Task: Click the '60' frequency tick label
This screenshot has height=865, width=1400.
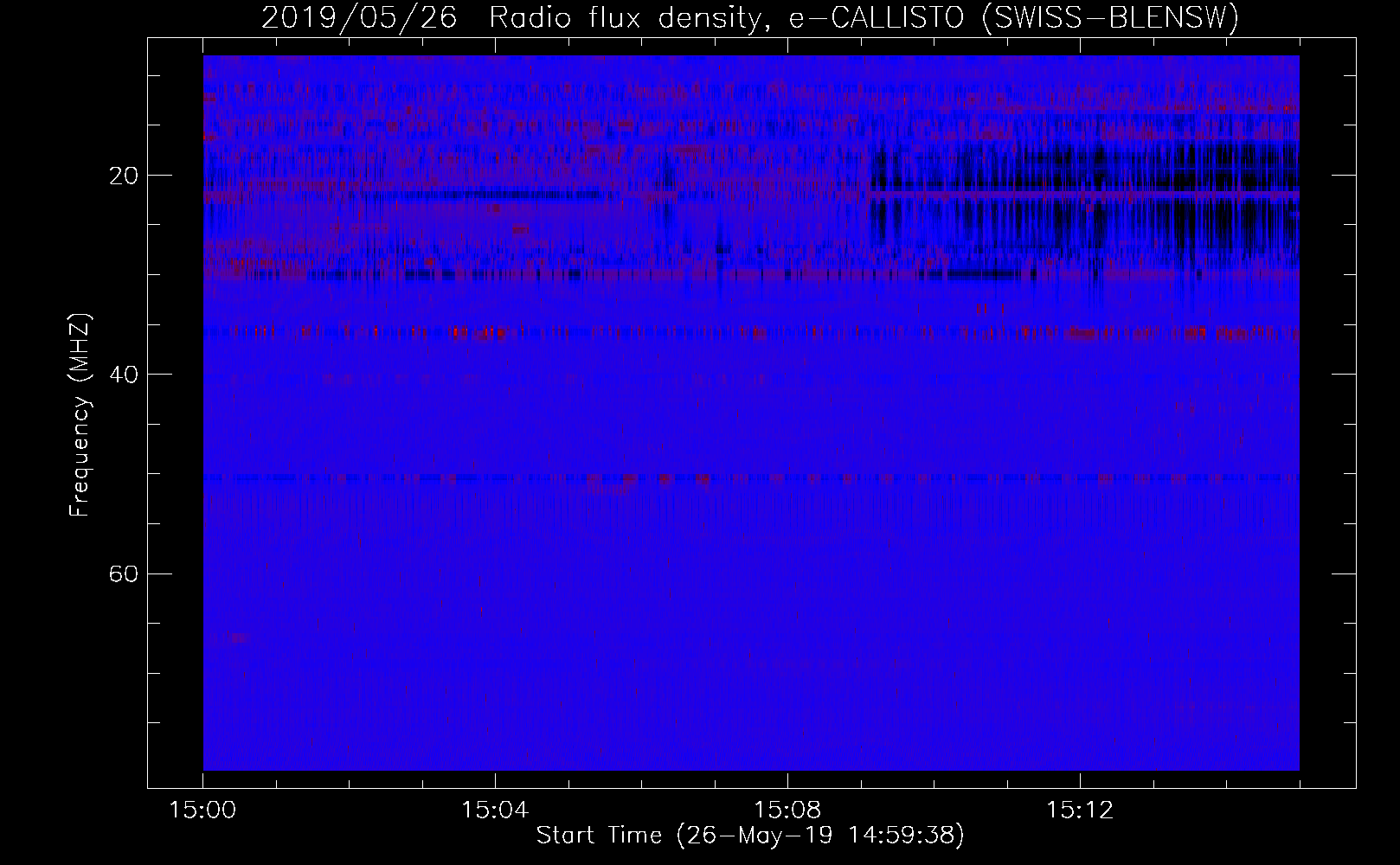Action: [x=123, y=573]
